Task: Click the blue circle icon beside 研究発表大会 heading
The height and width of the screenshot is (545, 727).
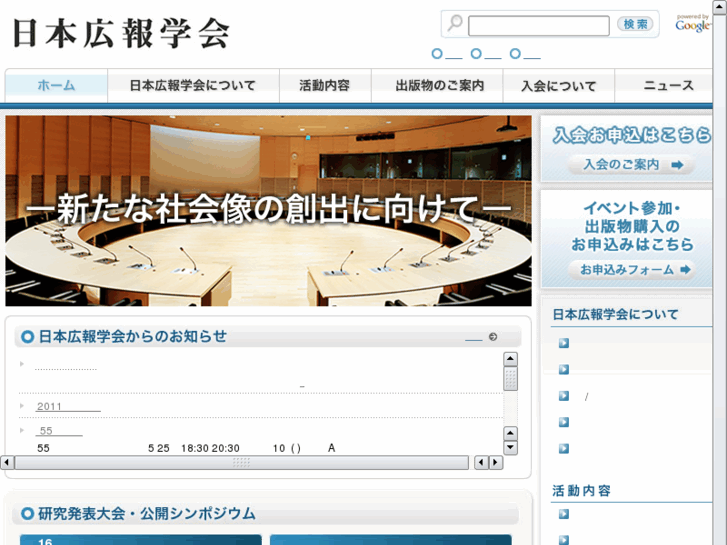Action: tap(27, 513)
